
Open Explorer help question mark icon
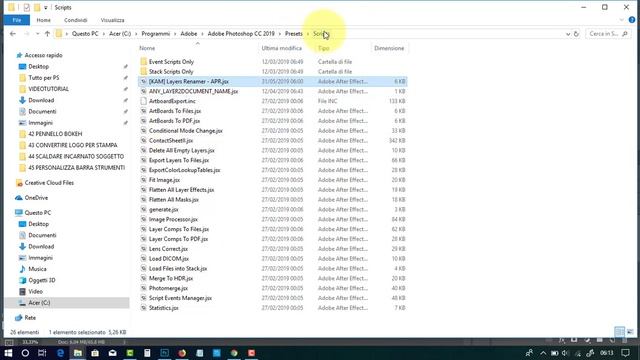coord(632,20)
